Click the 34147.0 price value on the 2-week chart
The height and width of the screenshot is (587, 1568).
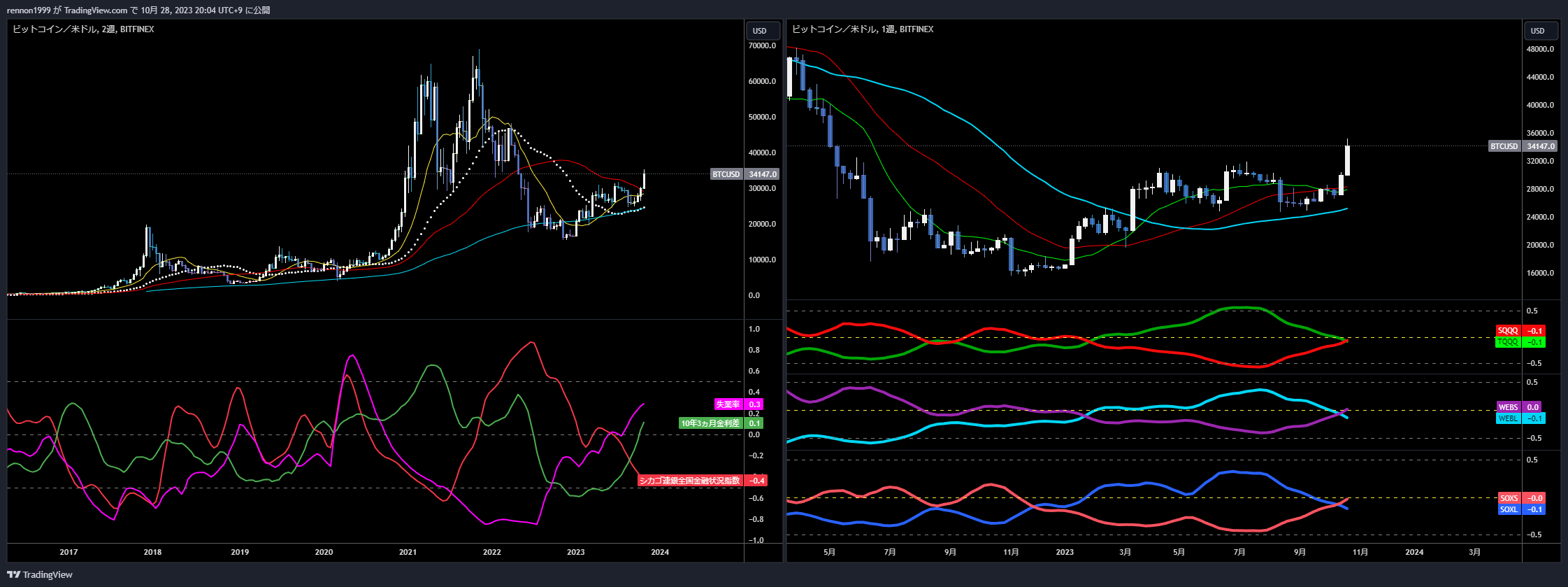(763, 174)
